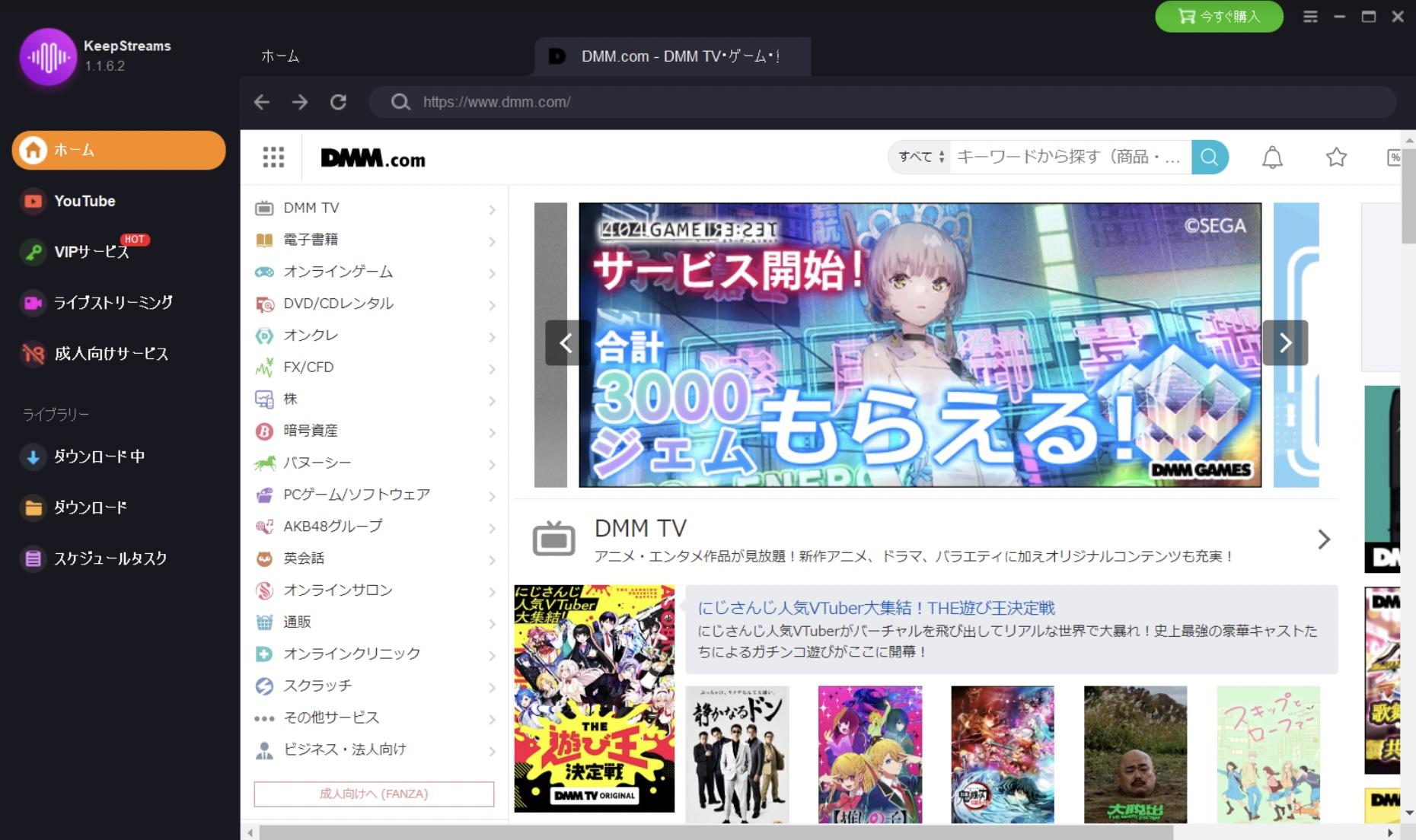Expand the DMM TV menu chevron
This screenshot has width=1416, height=840.
coord(492,210)
